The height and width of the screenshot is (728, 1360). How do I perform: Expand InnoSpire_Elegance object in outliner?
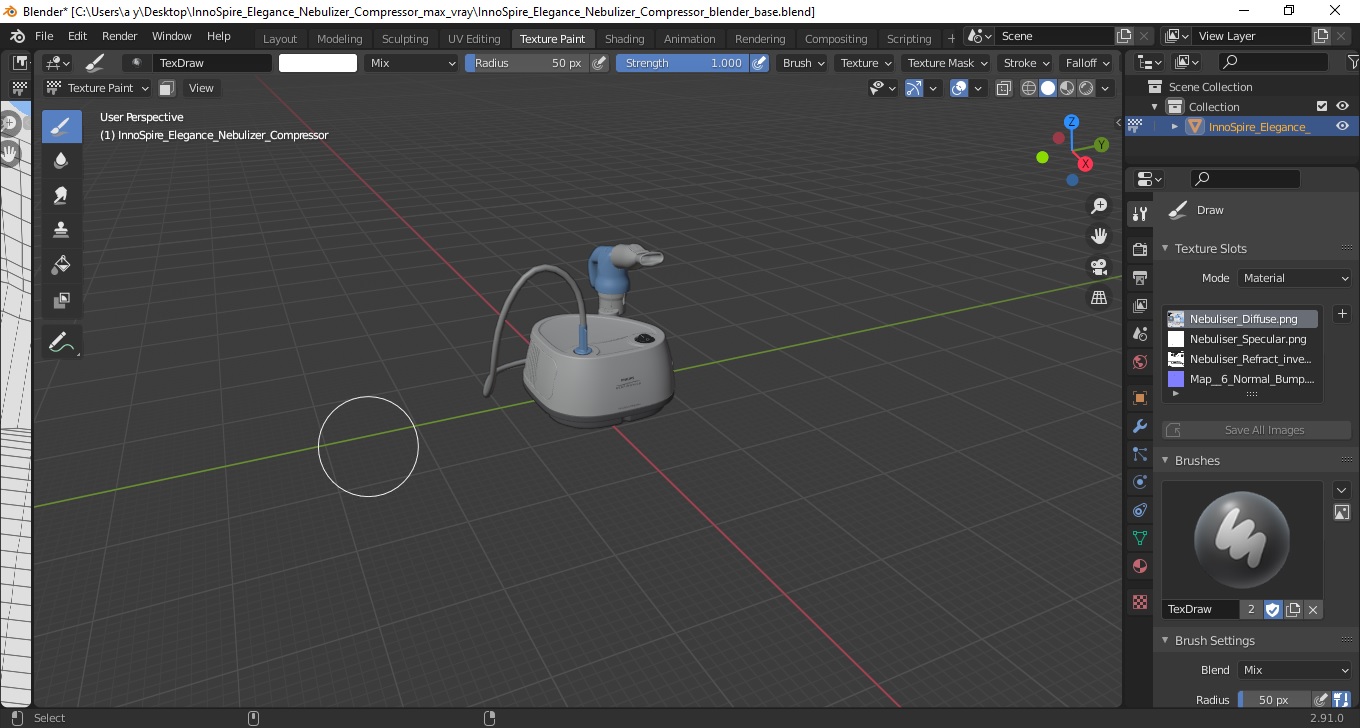1175,127
